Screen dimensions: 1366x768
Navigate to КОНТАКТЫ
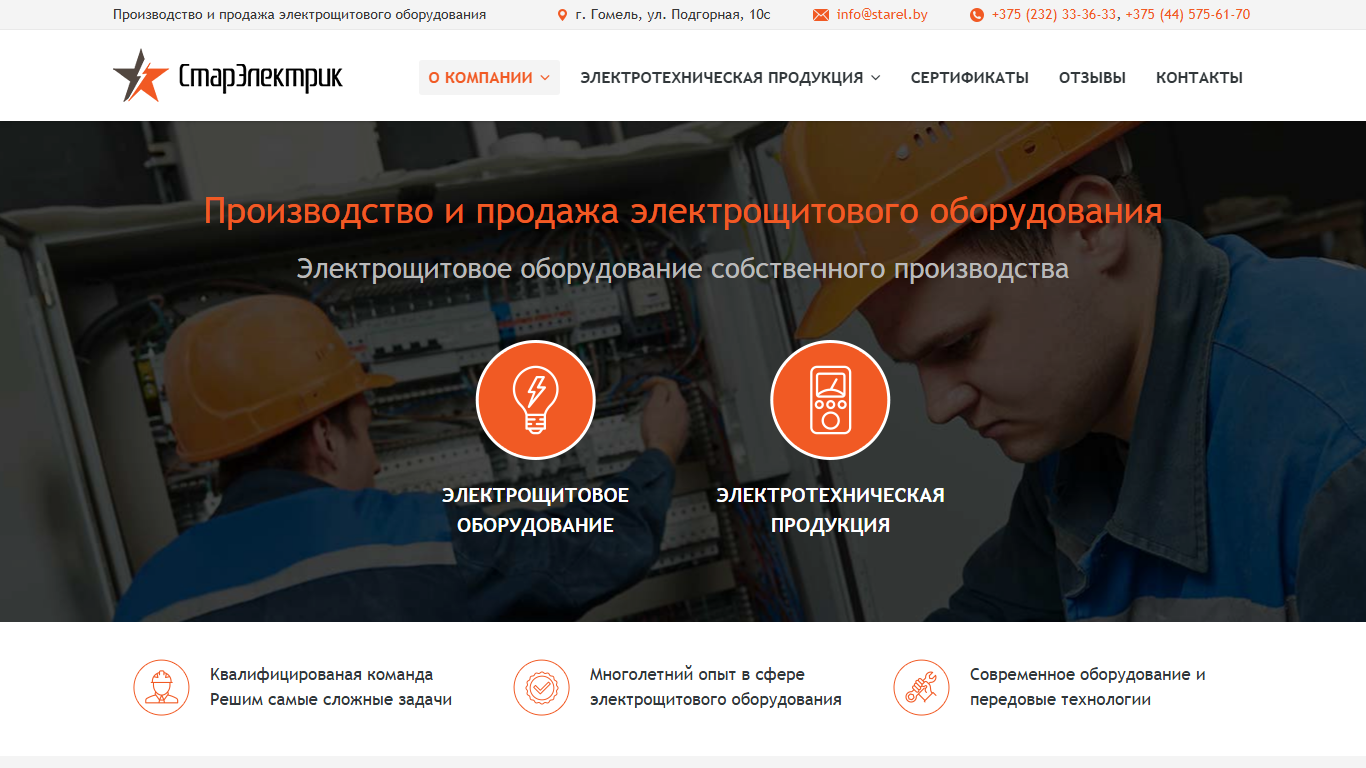click(1199, 78)
